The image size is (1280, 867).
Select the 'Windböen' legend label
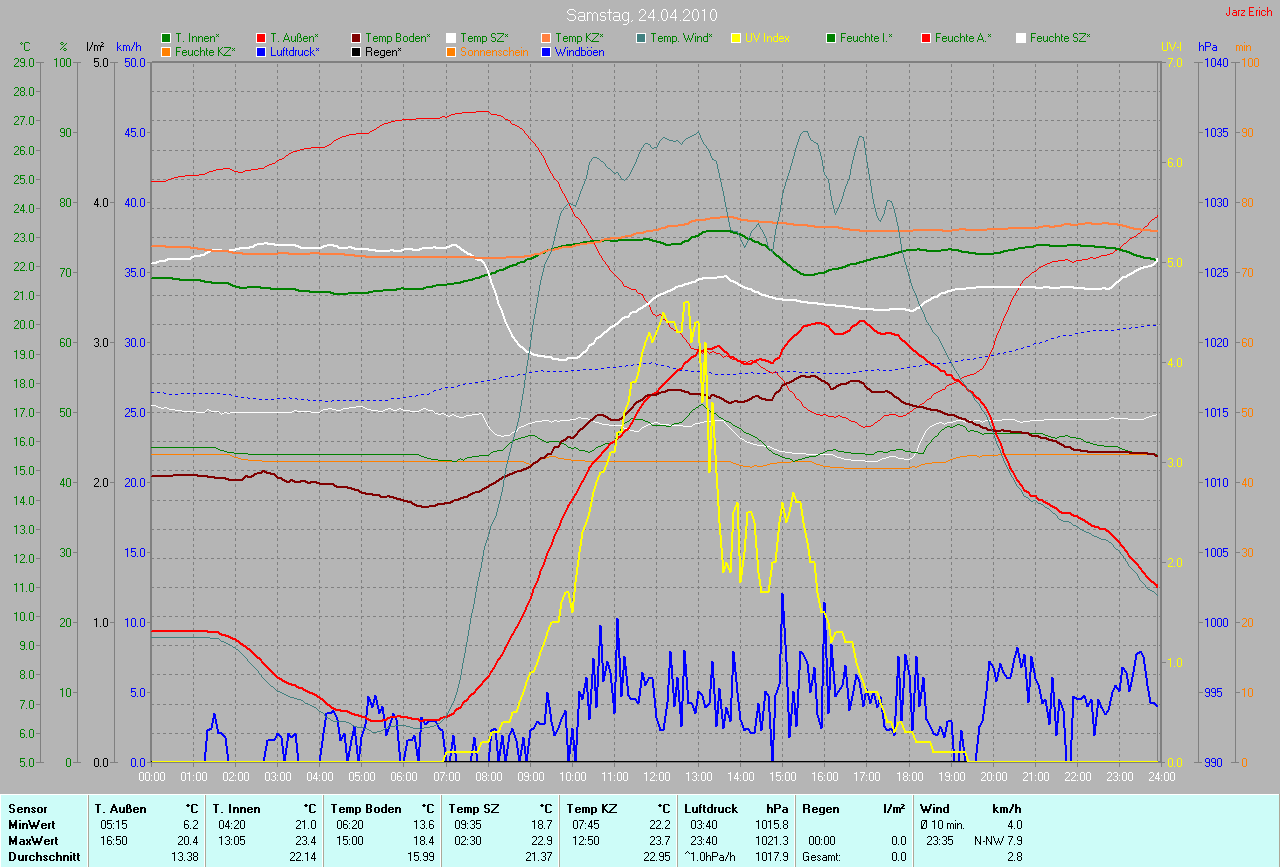pyautogui.click(x=580, y=51)
